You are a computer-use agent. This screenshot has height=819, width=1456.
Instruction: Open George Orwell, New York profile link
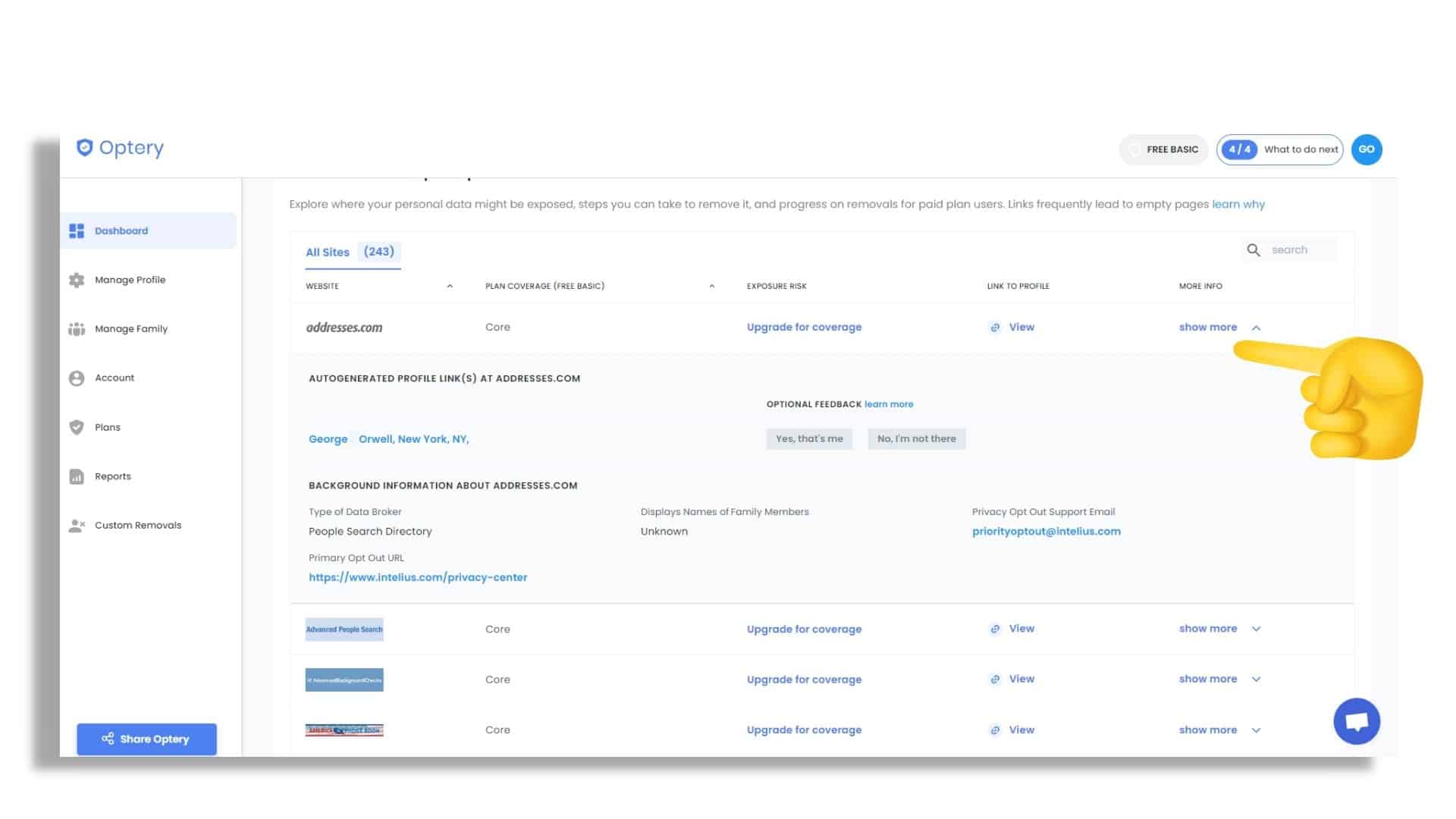point(388,439)
